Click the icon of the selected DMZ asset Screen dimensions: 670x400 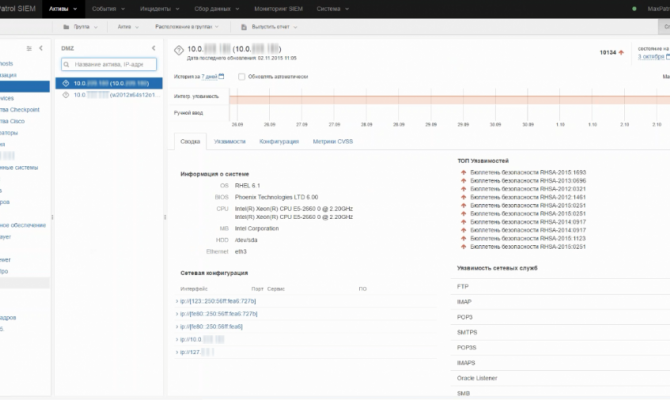click(x=66, y=84)
